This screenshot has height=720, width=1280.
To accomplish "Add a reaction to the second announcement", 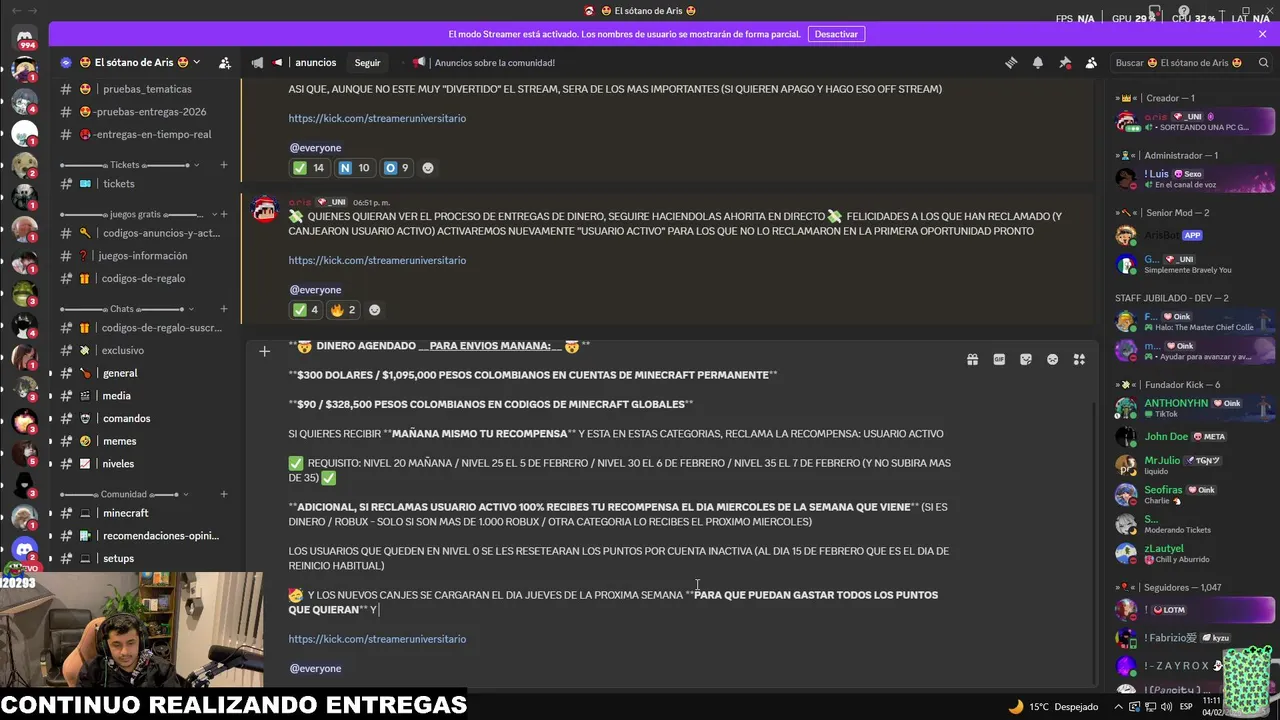I will click(x=375, y=310).
